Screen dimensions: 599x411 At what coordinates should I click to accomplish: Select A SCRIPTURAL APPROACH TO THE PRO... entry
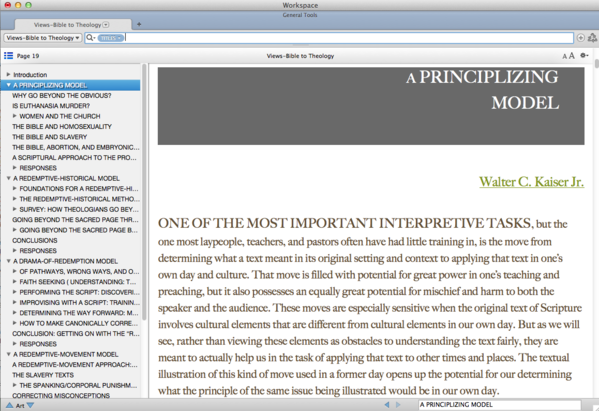pos(74,157)
